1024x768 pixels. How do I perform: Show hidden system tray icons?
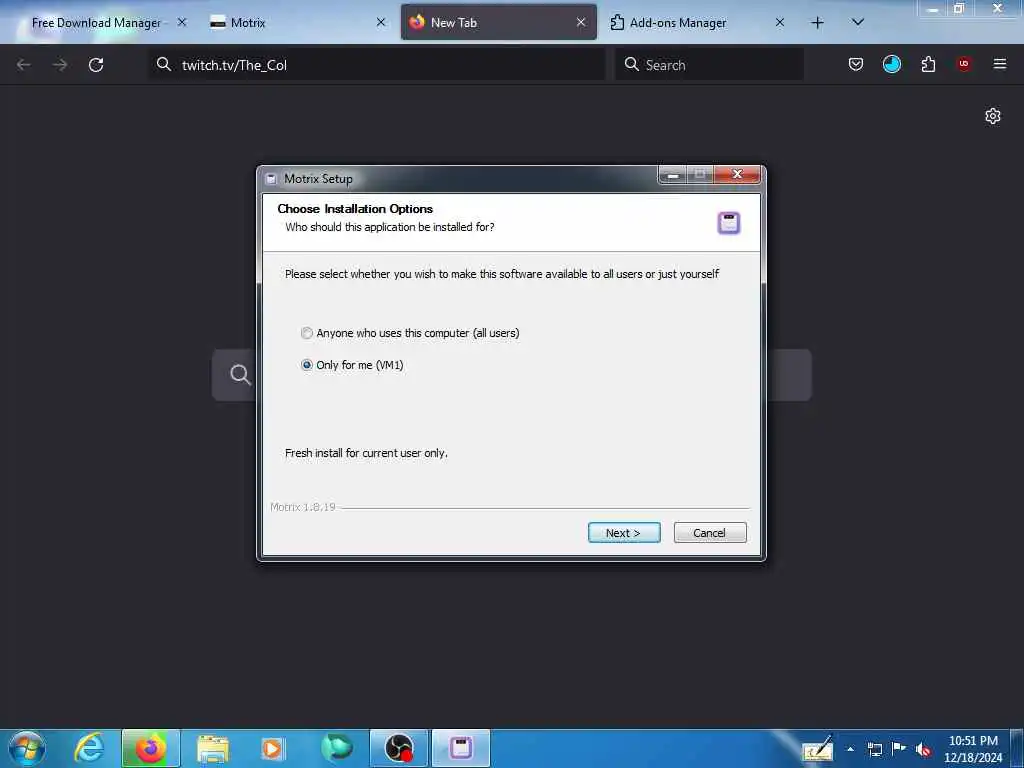coord(850,749)
